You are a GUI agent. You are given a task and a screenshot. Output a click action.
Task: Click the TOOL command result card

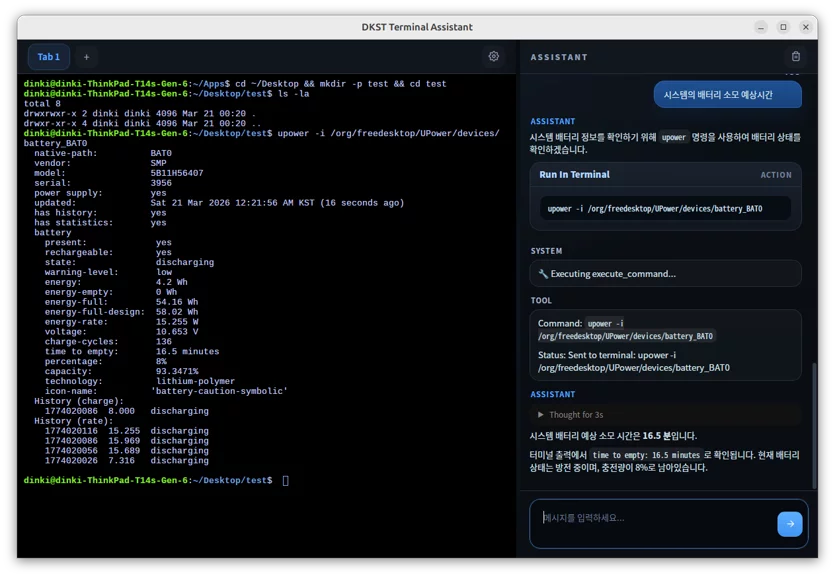click(665, 345)
